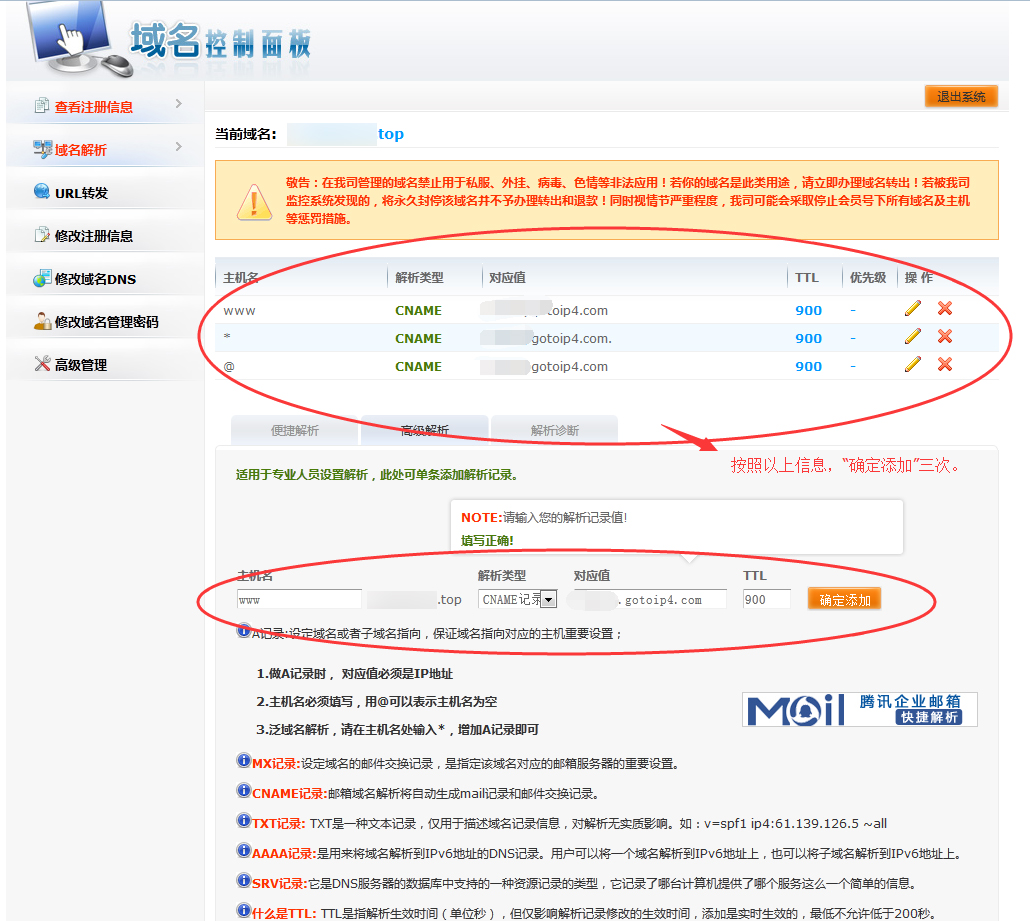Click the 退出系统 logout button
The image size is (1030, 921).
(960, 97)
